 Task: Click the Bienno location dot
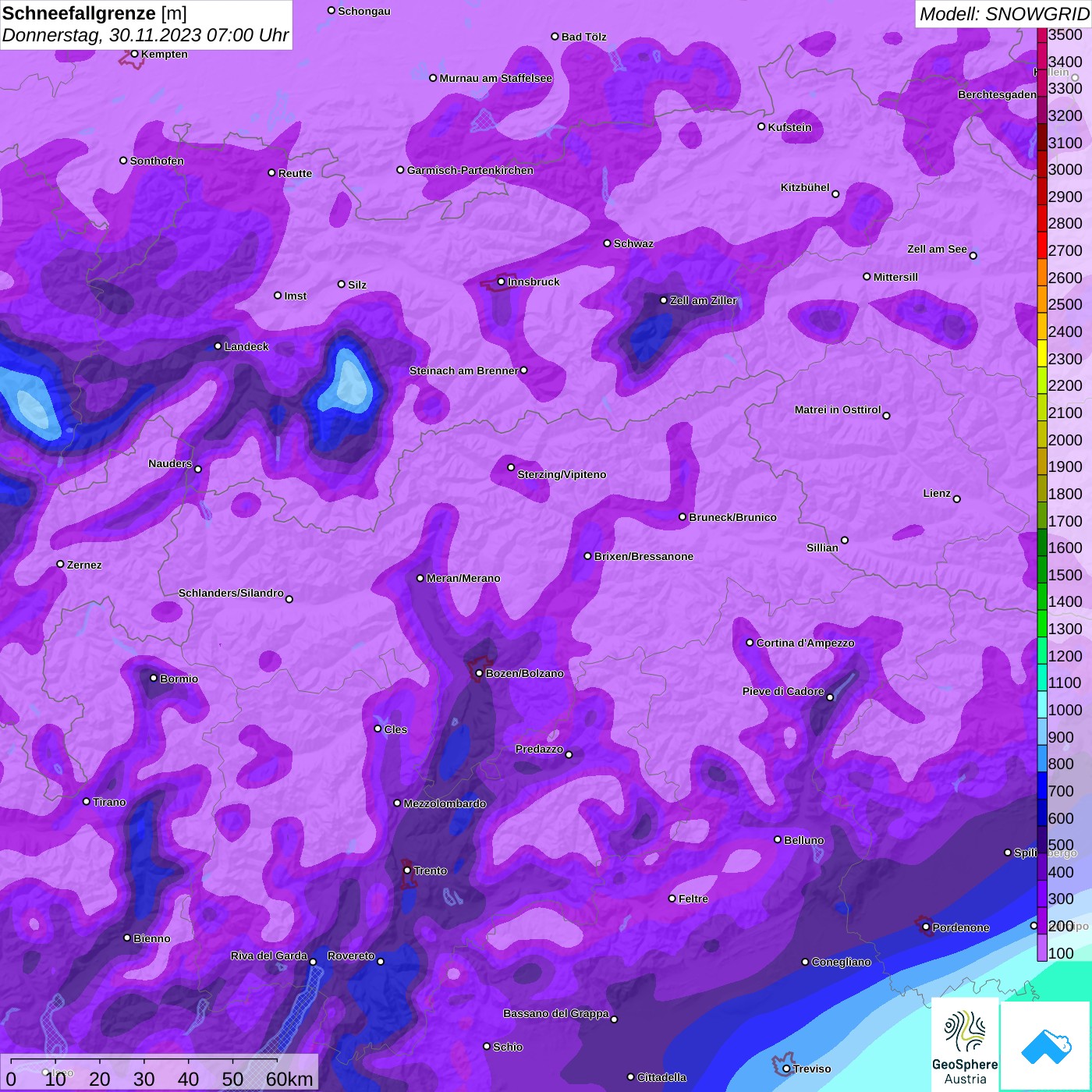tap(127, 938)
